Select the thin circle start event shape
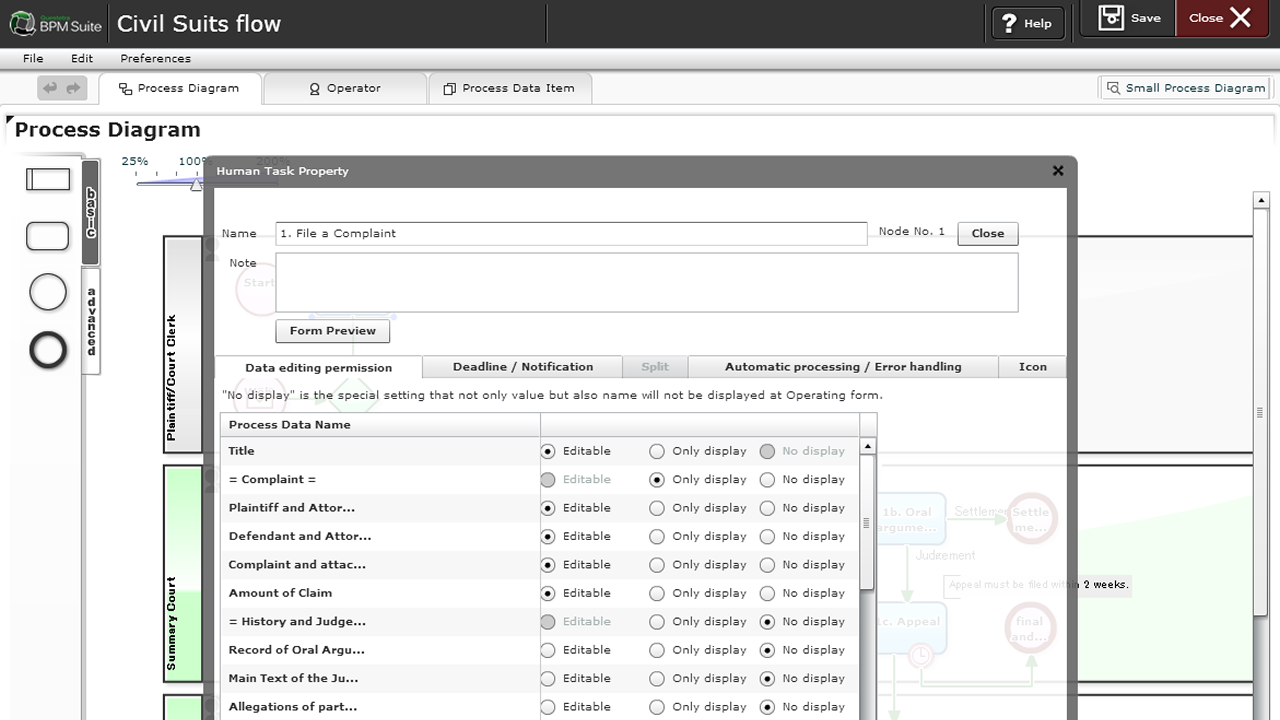This screenshot has height=720, width=1280. 48,293
